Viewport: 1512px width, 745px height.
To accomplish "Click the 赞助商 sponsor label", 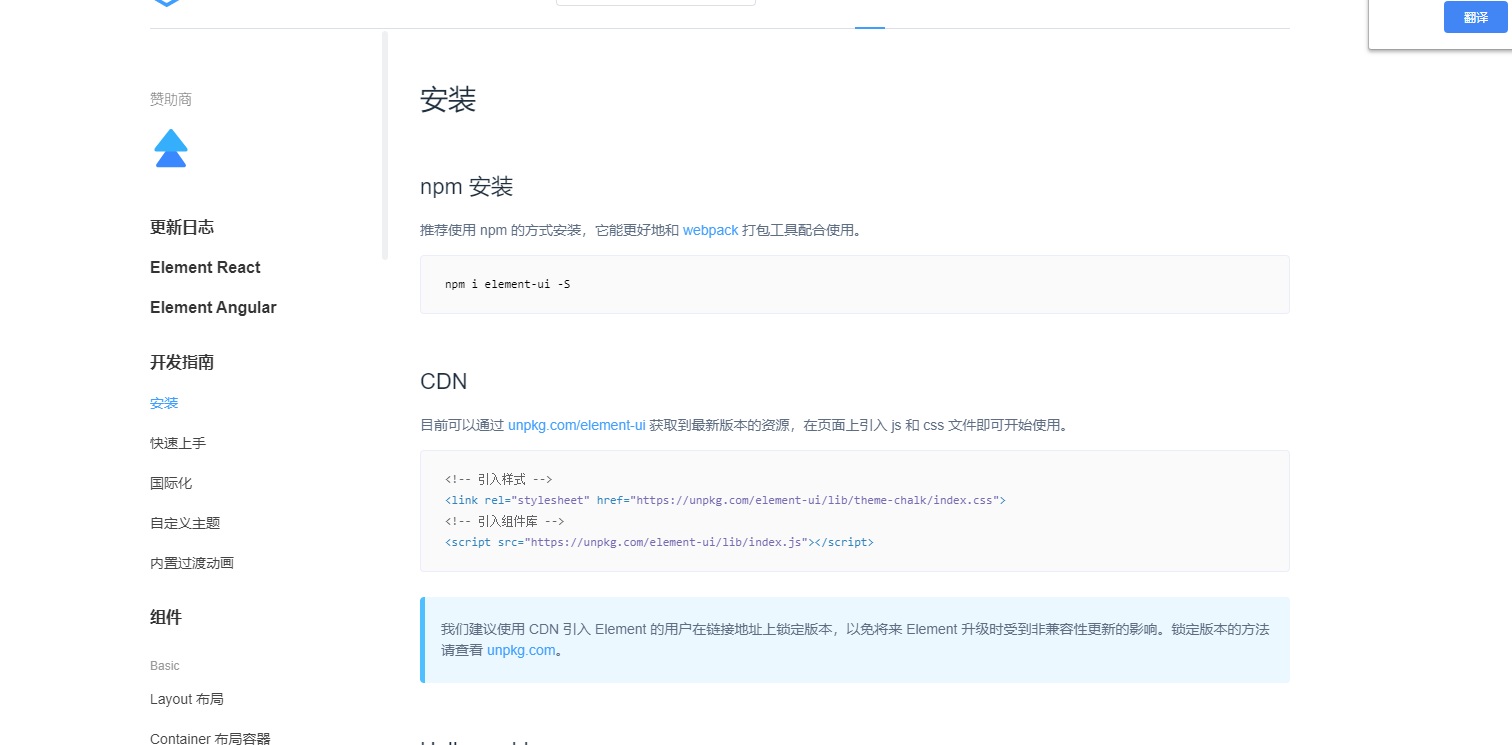I will [x=171, y=99].
